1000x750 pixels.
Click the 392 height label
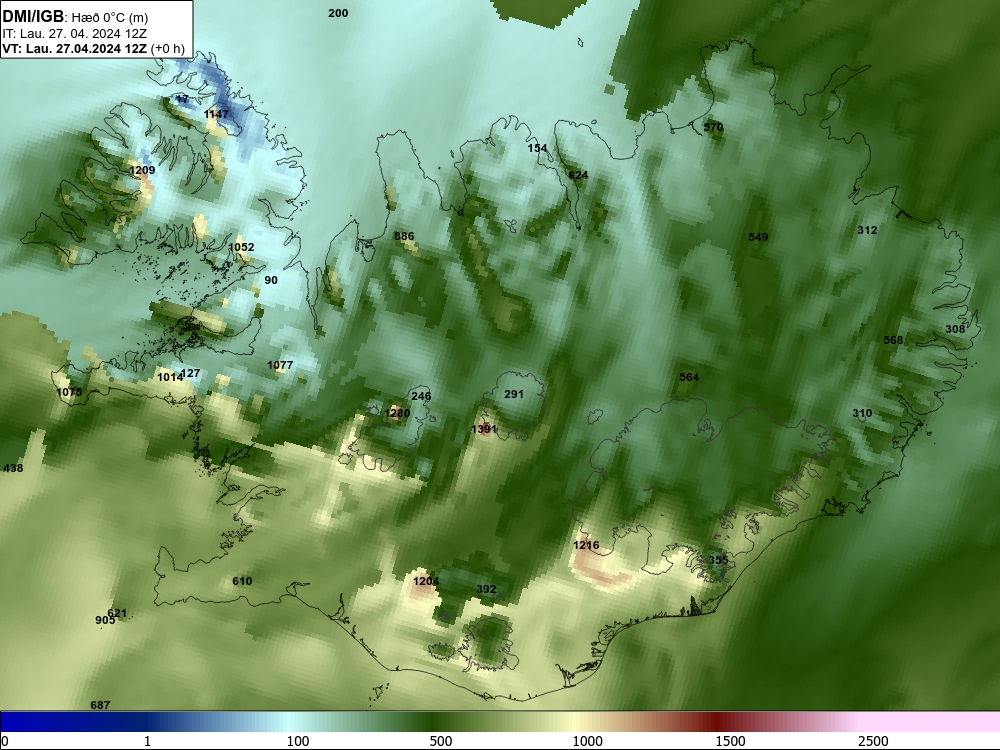(486, 589)
